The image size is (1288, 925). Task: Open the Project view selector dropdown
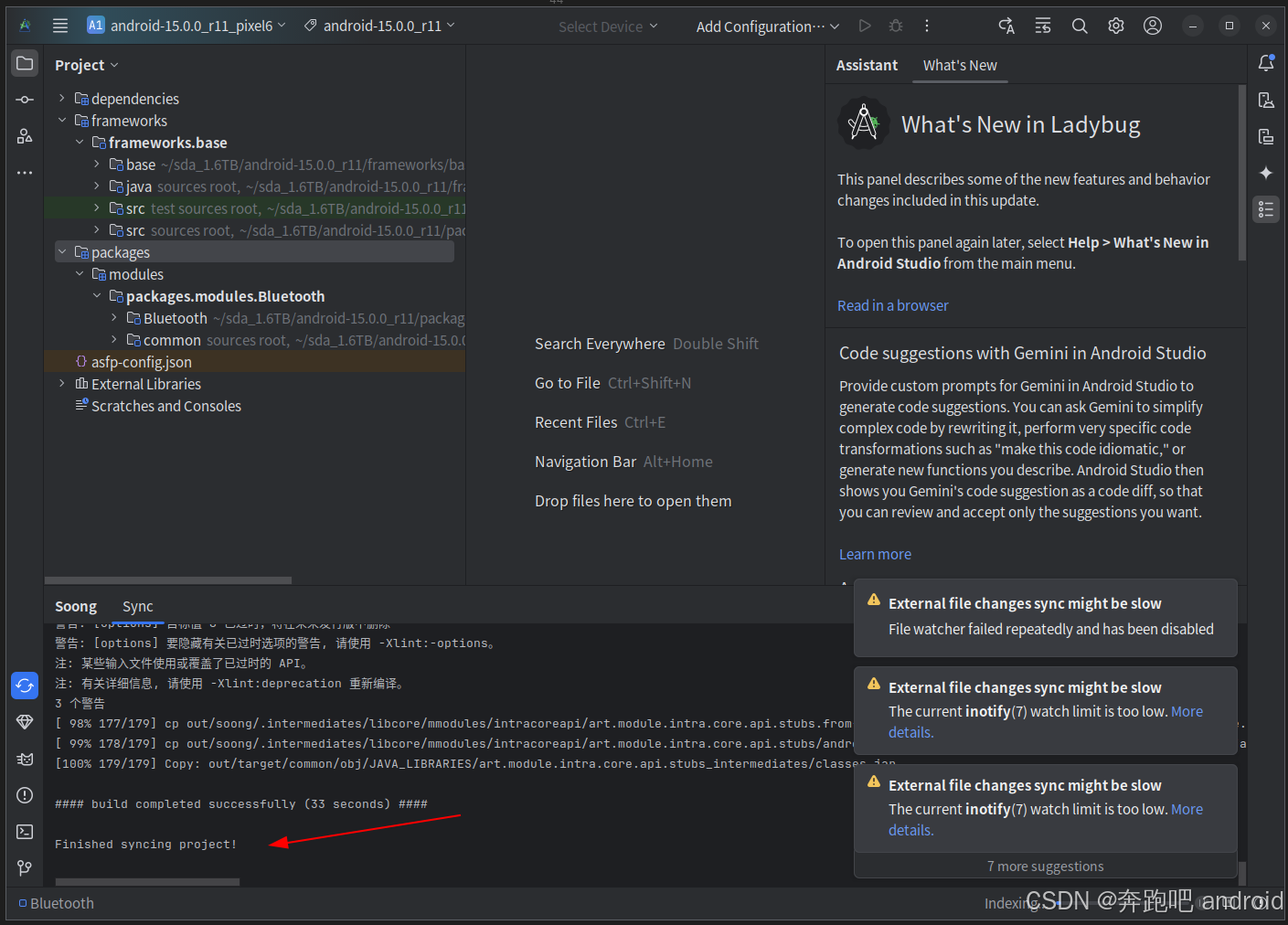(87, 65)
